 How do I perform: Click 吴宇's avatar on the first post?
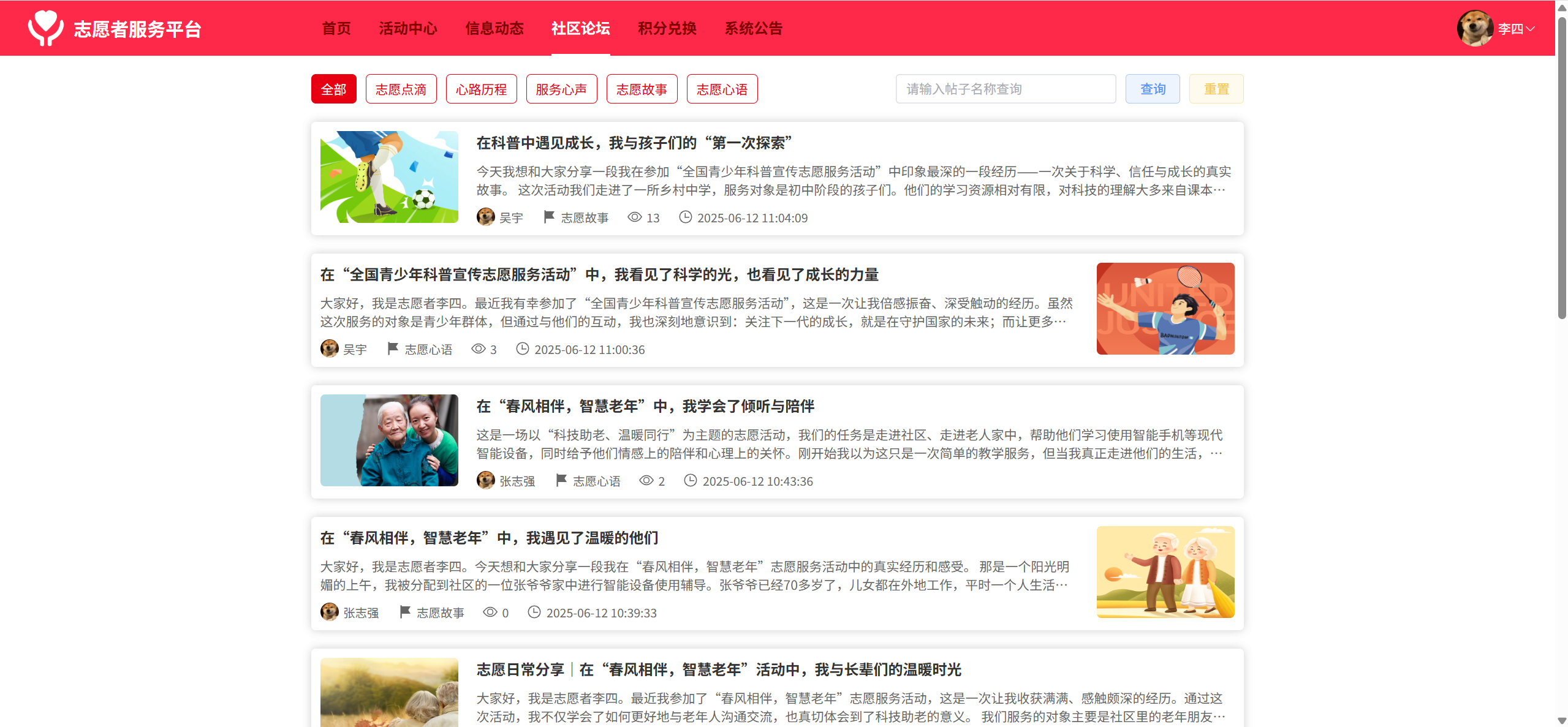(486, 217)
